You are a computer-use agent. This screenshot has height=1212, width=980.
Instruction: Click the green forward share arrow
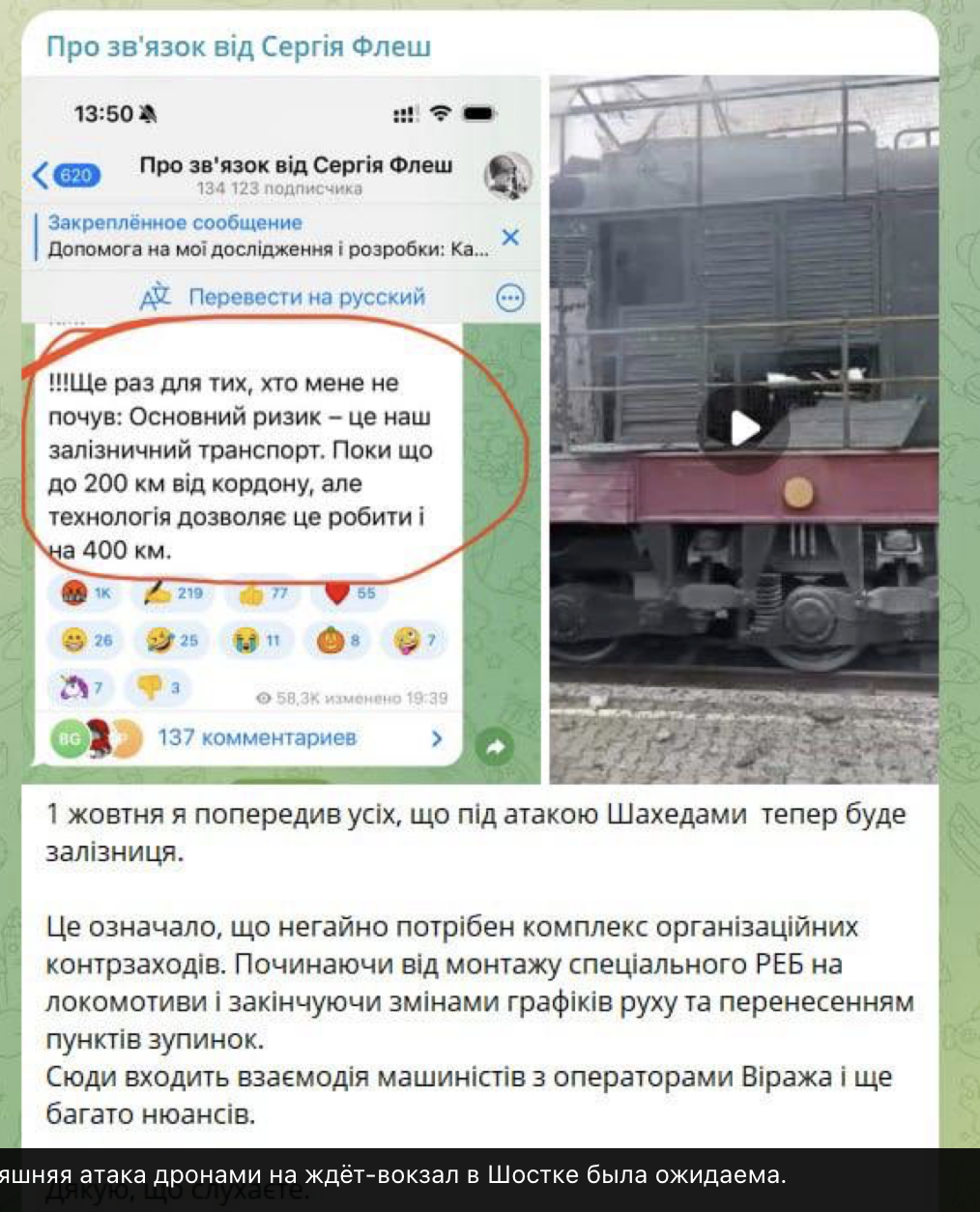[x=496, y=746]
